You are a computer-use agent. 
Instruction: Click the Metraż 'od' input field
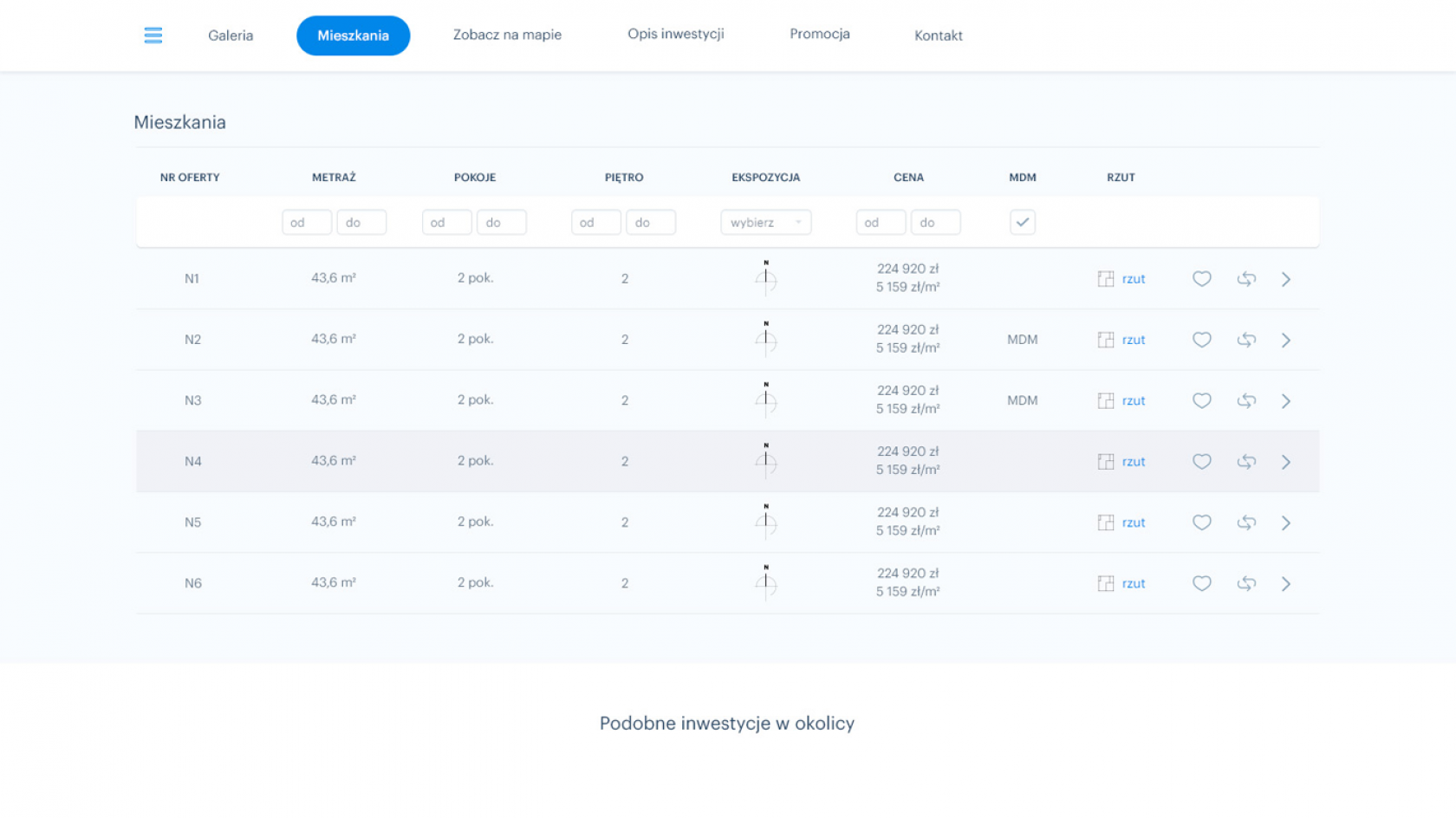point(307,223)
